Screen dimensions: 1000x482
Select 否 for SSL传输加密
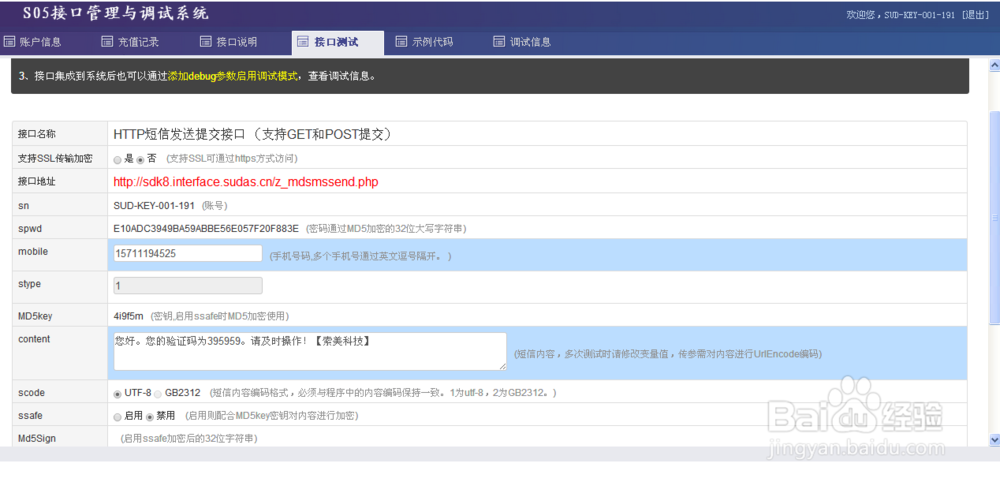pos(141,159)
